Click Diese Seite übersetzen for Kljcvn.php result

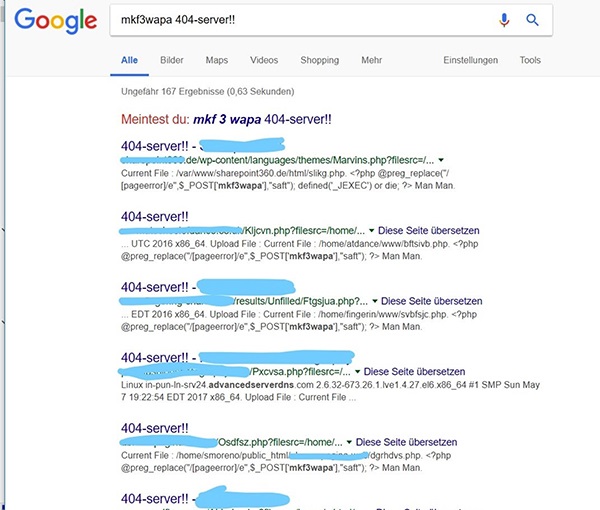[x=429, y=231]
